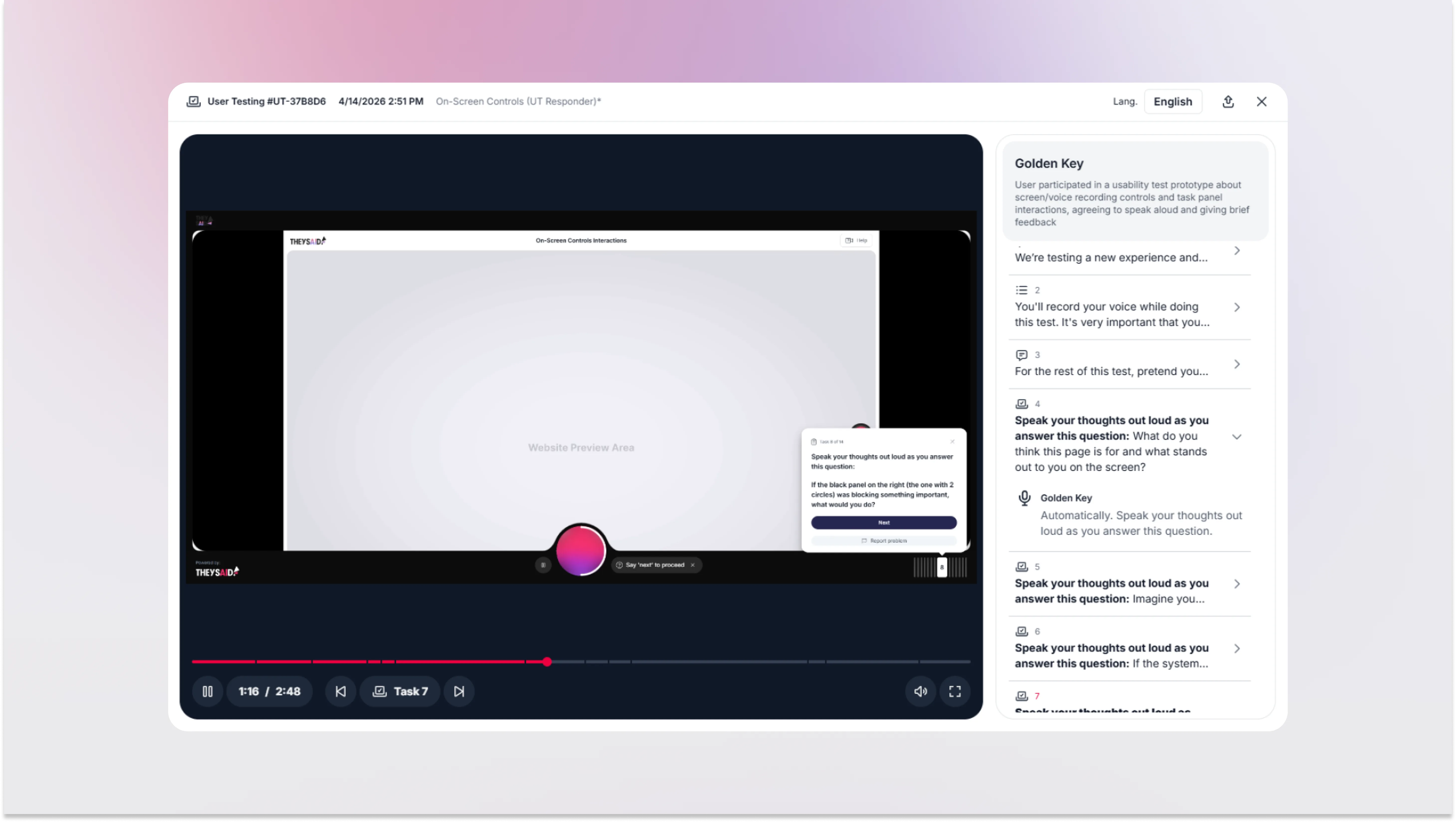Click the task icon beside step 6
1456x822 pixels.
point(1021,632)
